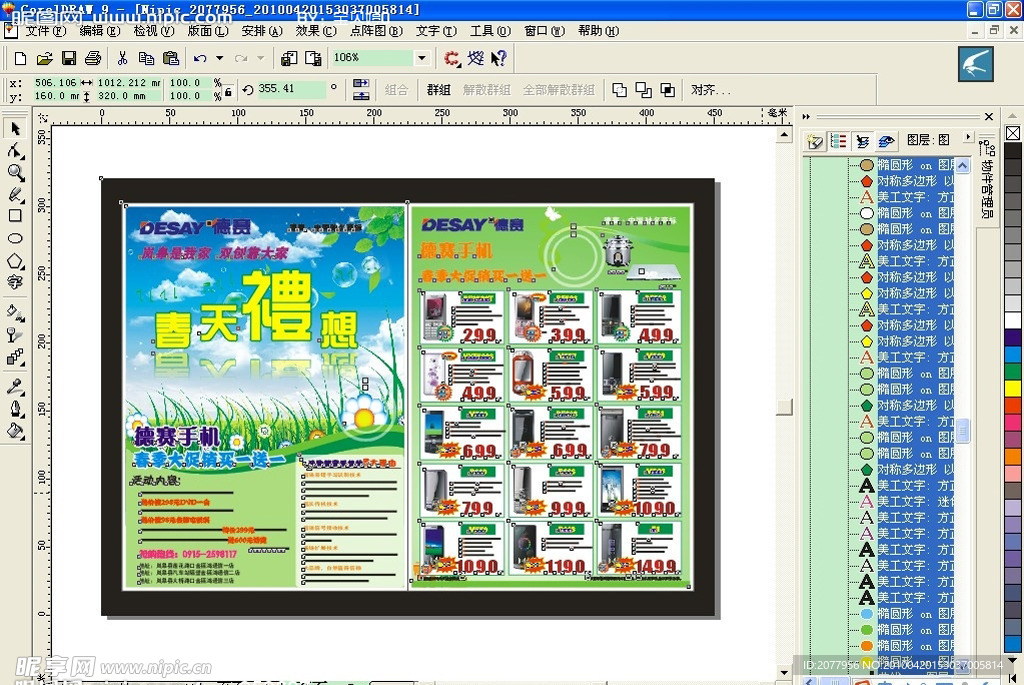This screenshot has width=1024, height=685.
Task: Select the Polygon tool
Action: coord(15,260)
